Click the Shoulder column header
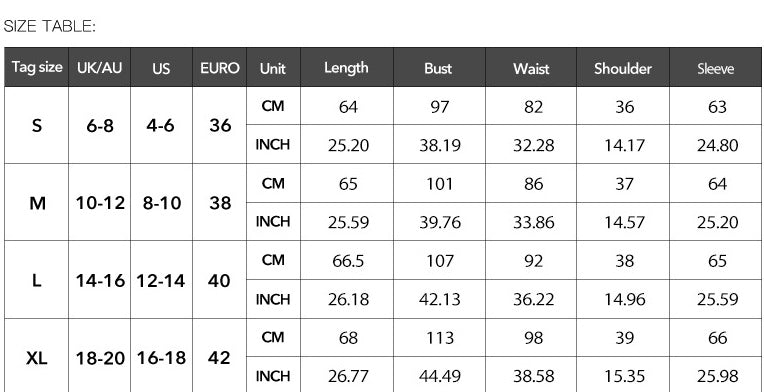This screenshot has width=764, height=392. tap(623, 67)
